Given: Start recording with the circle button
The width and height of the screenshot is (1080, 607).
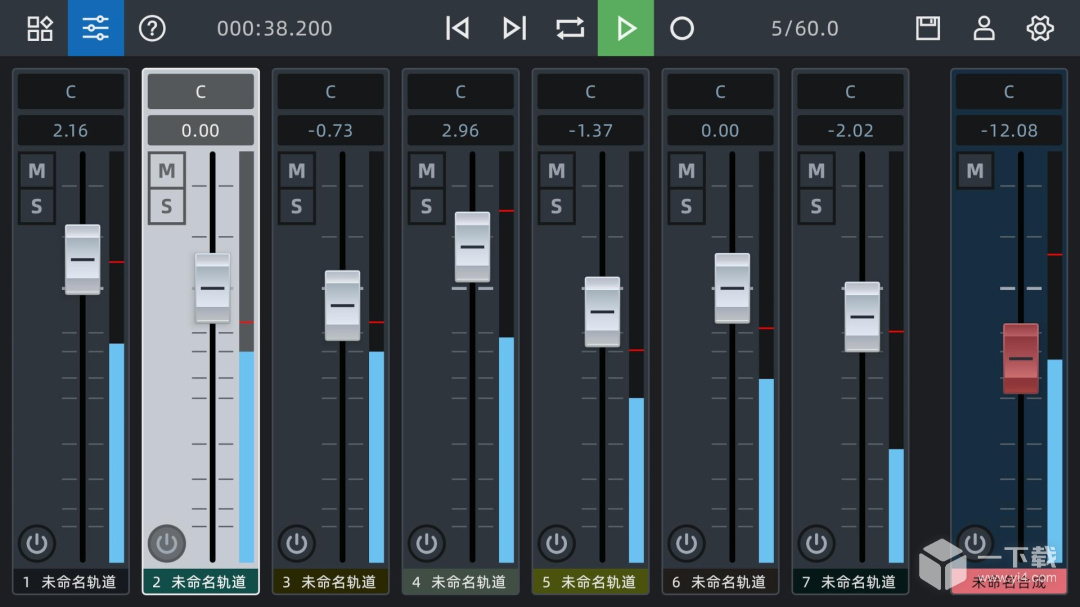Looking at the screenshot, I should pos(682,28).
